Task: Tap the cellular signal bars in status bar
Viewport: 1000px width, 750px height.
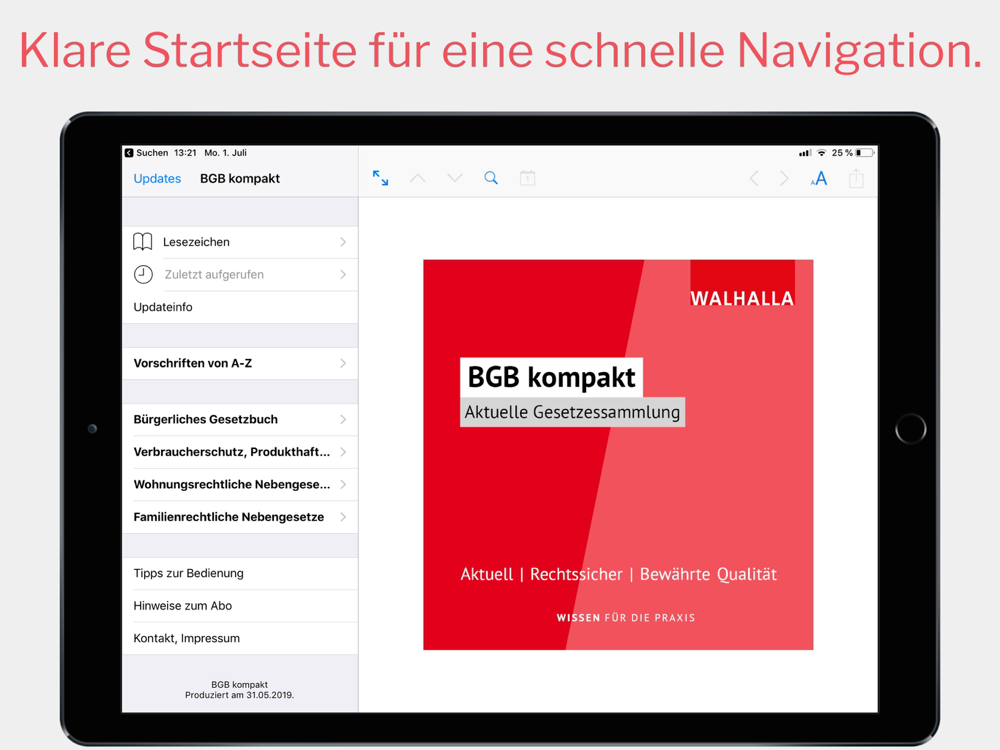Action: click(805, 152)
